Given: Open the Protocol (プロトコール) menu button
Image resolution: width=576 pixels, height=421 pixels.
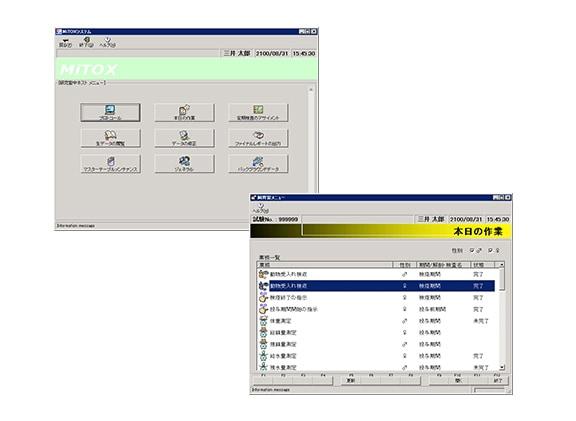Looking at the screenshot, I should coord(110,112).
